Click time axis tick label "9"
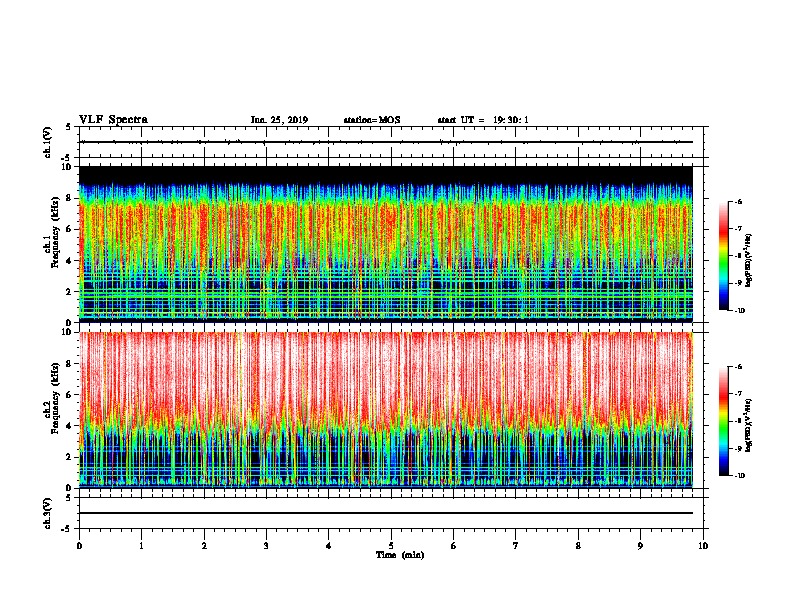The image size is (792, 612). pyautogui.click(x=640, y=546)
